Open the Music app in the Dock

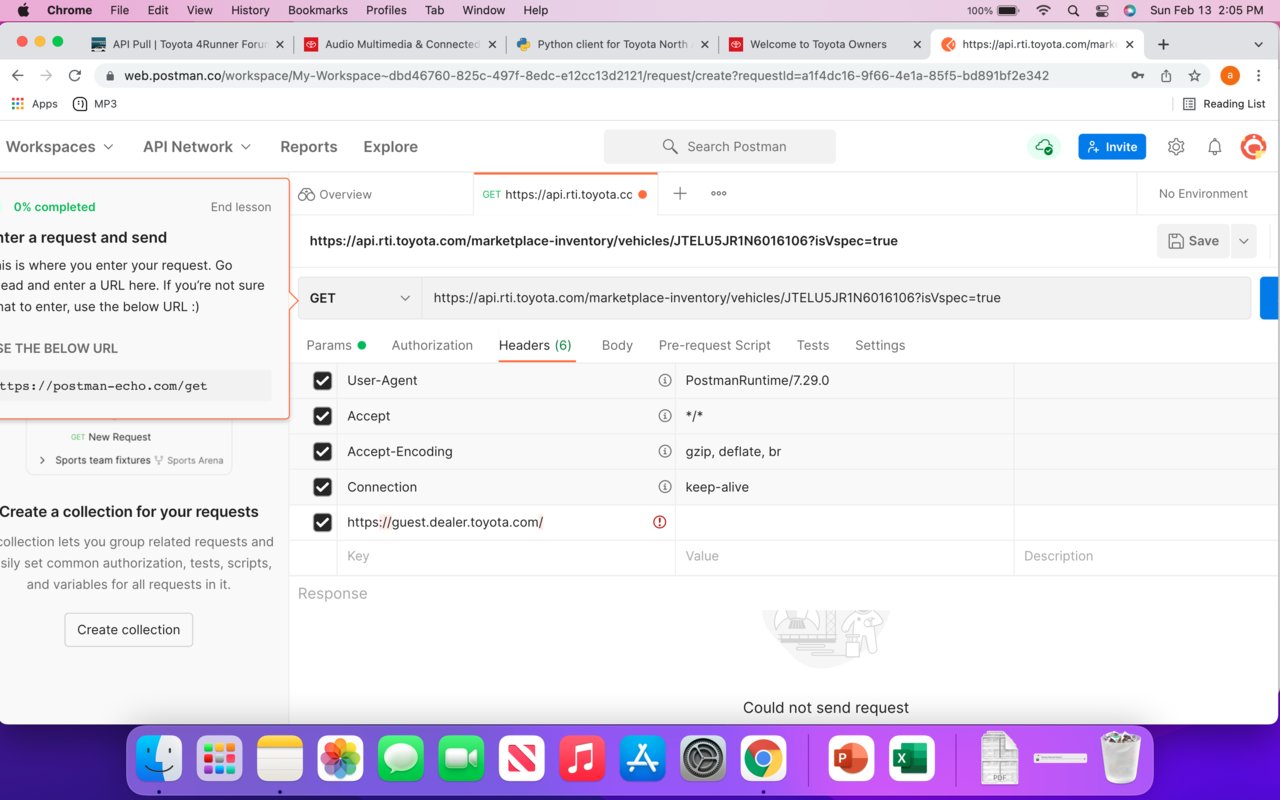tap(581, 759)
